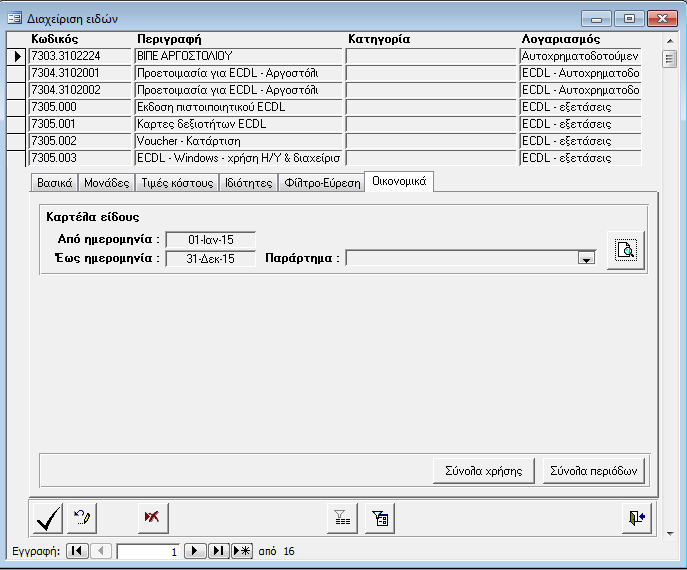Screen dimensions: 687x570
Task: Click the filter by selection icon
Action: point(343,517)
